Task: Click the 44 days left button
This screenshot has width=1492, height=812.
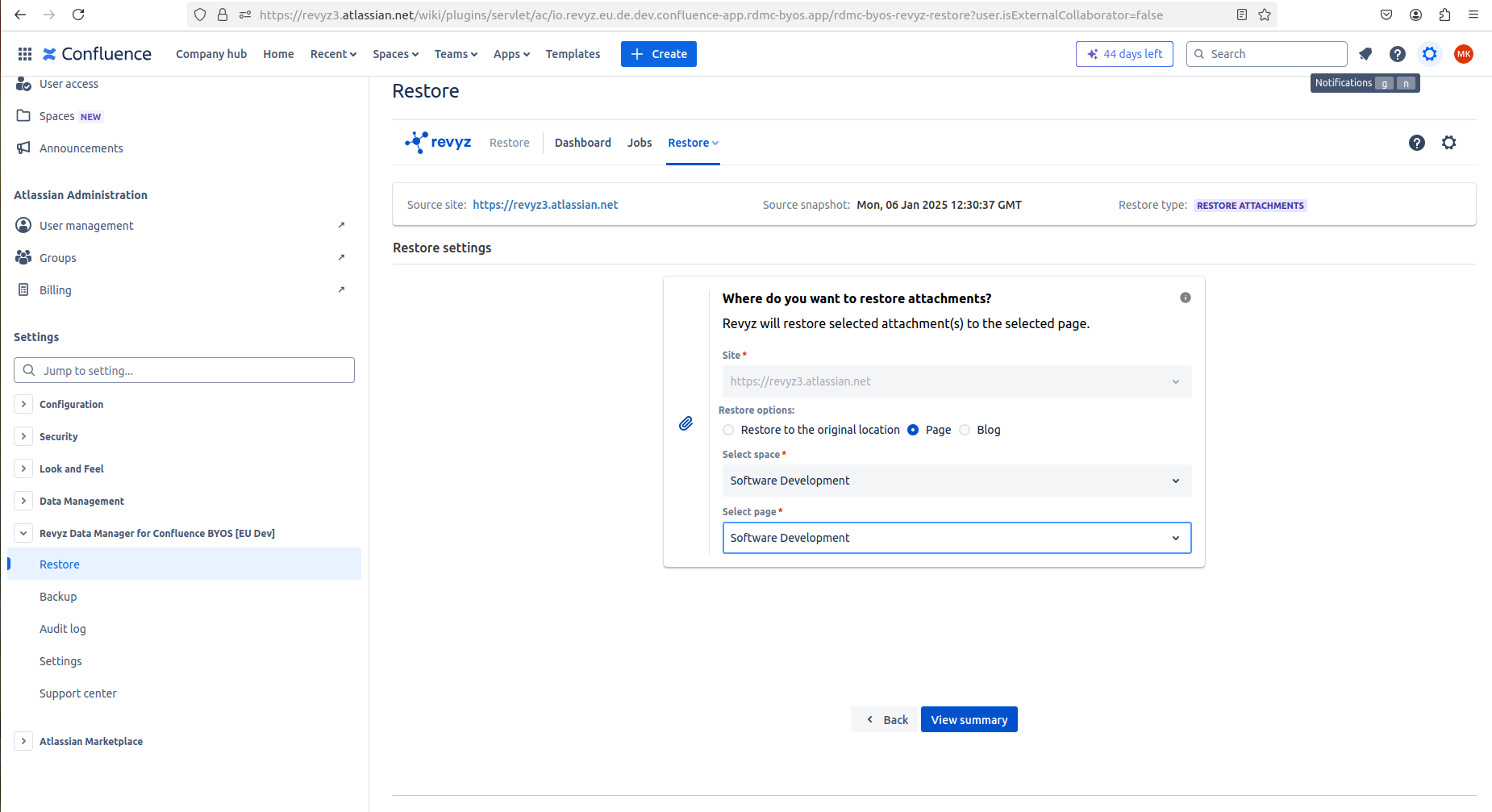Action: coord(1124,54)
